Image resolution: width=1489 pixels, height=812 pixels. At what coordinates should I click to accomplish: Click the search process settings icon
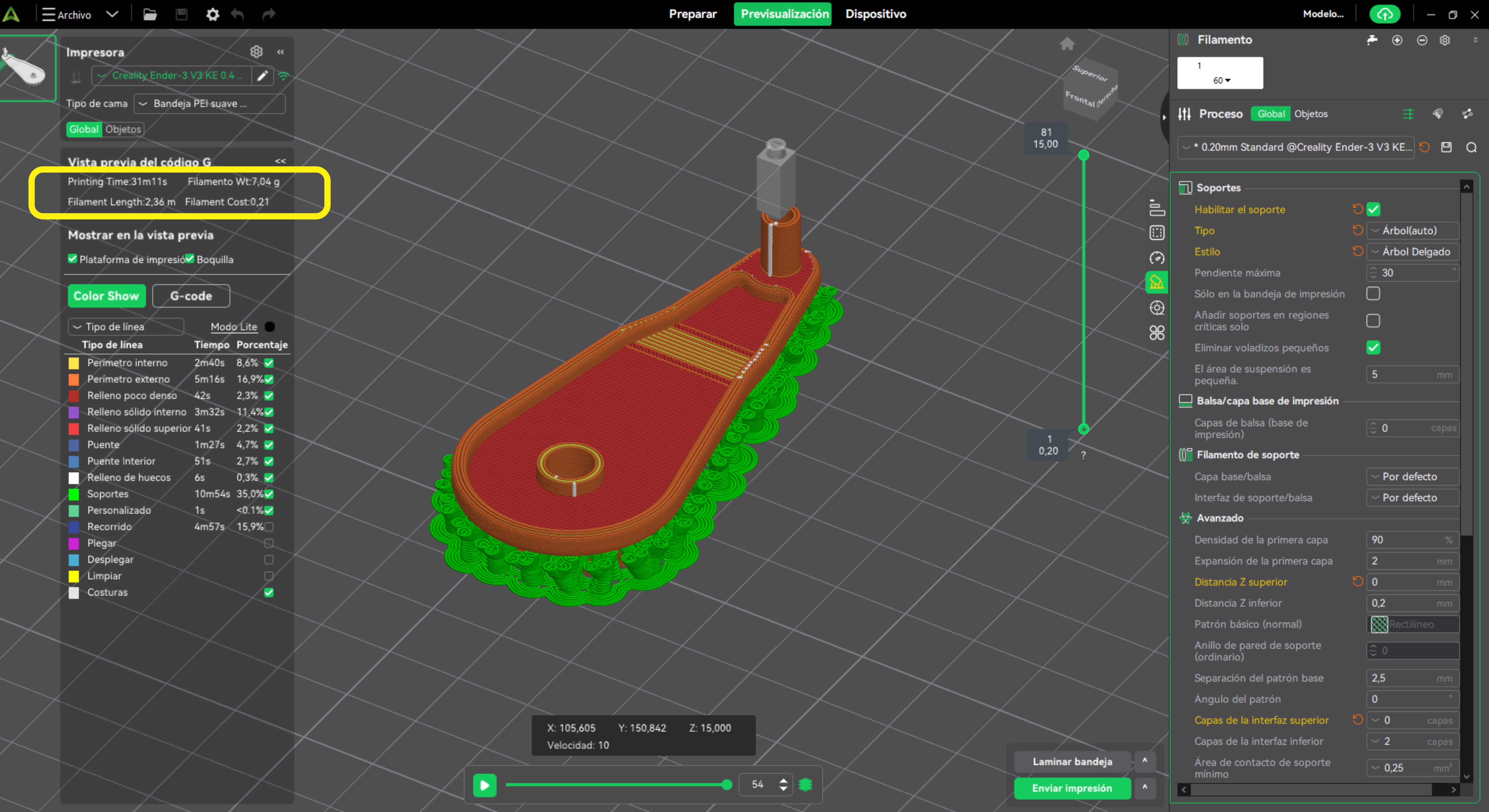pyautogui.click(x=1471, y=147)
